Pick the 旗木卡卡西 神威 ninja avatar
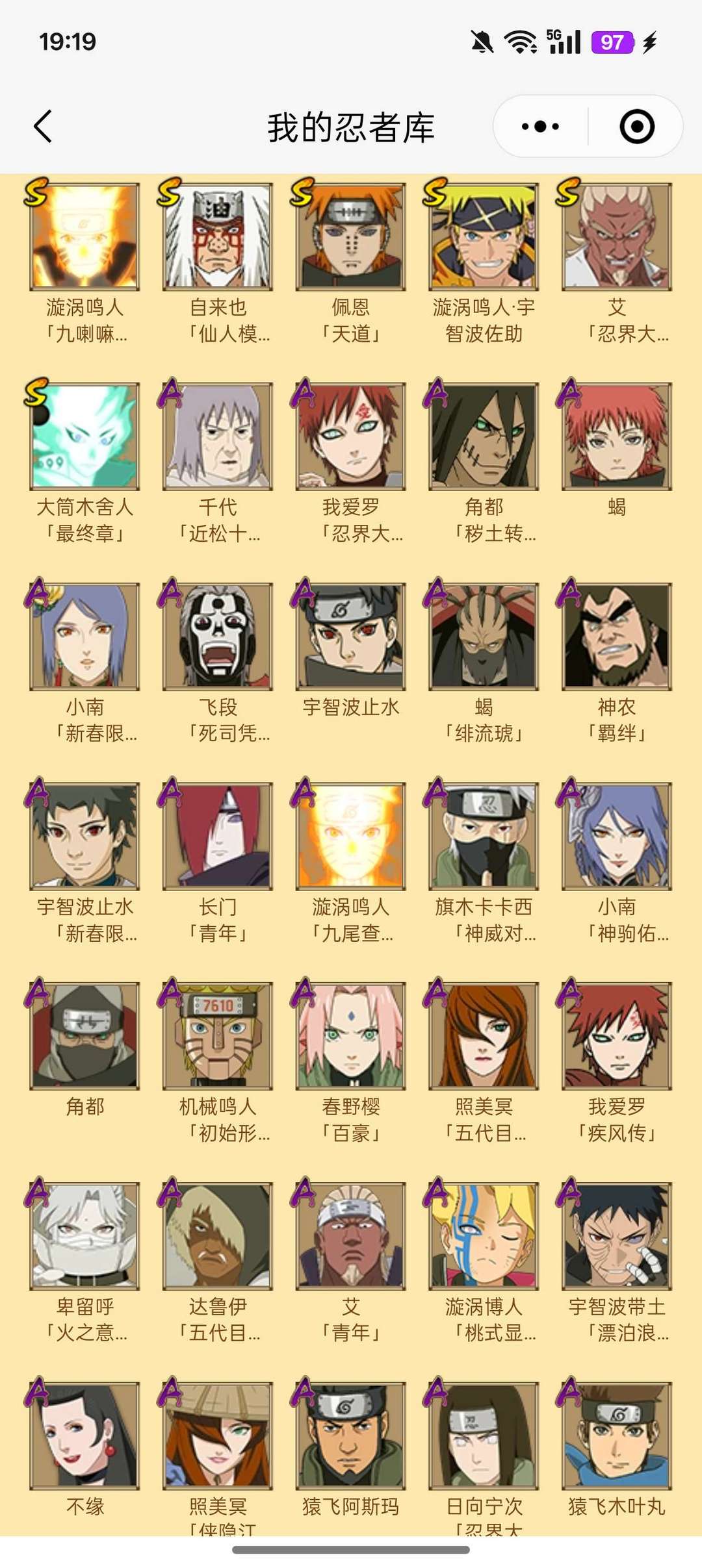 484,837
